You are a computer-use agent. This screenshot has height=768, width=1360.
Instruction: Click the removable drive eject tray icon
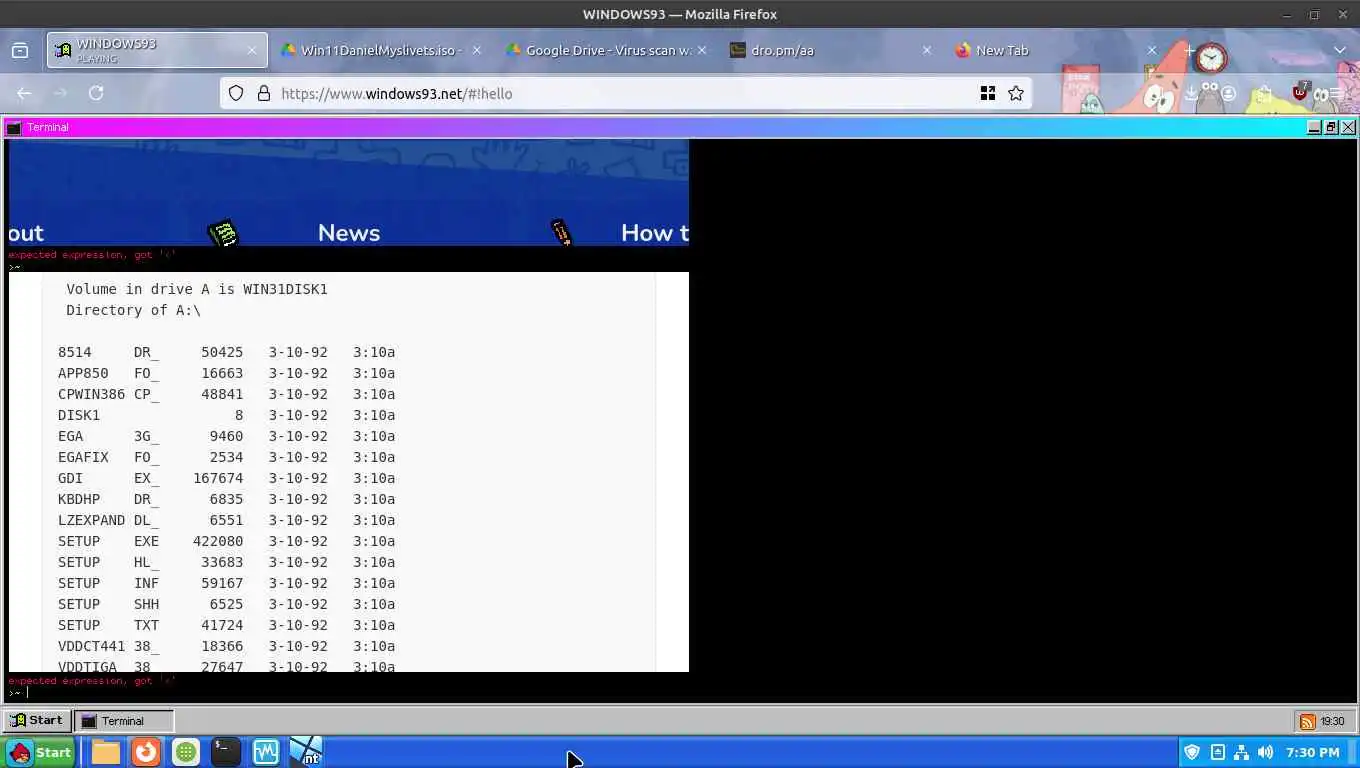click(1217, 752)
